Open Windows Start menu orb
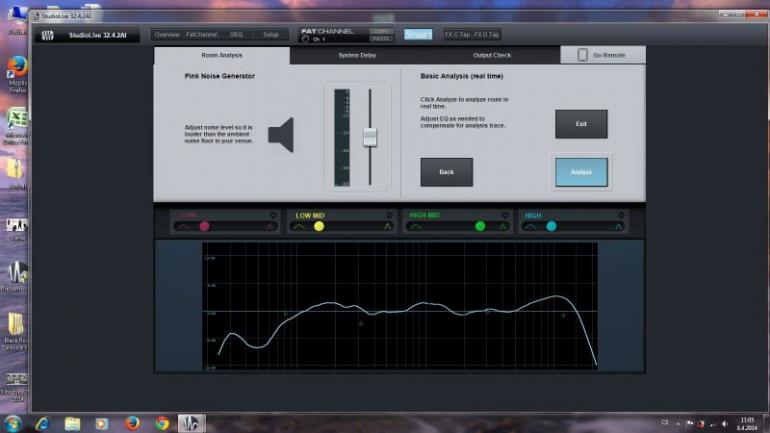770x433 pixels. point(12,423)
